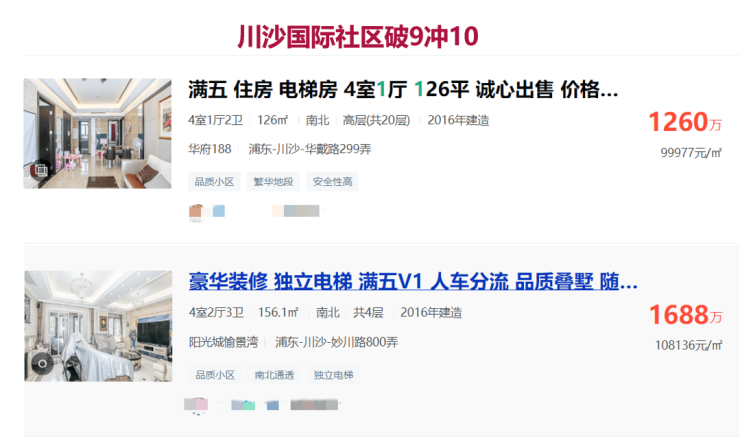Viewport: 740px width, 437px height.
Task: Open the listing title starting 满五 住房 电梯房
Action: click(x=403, y=90)
